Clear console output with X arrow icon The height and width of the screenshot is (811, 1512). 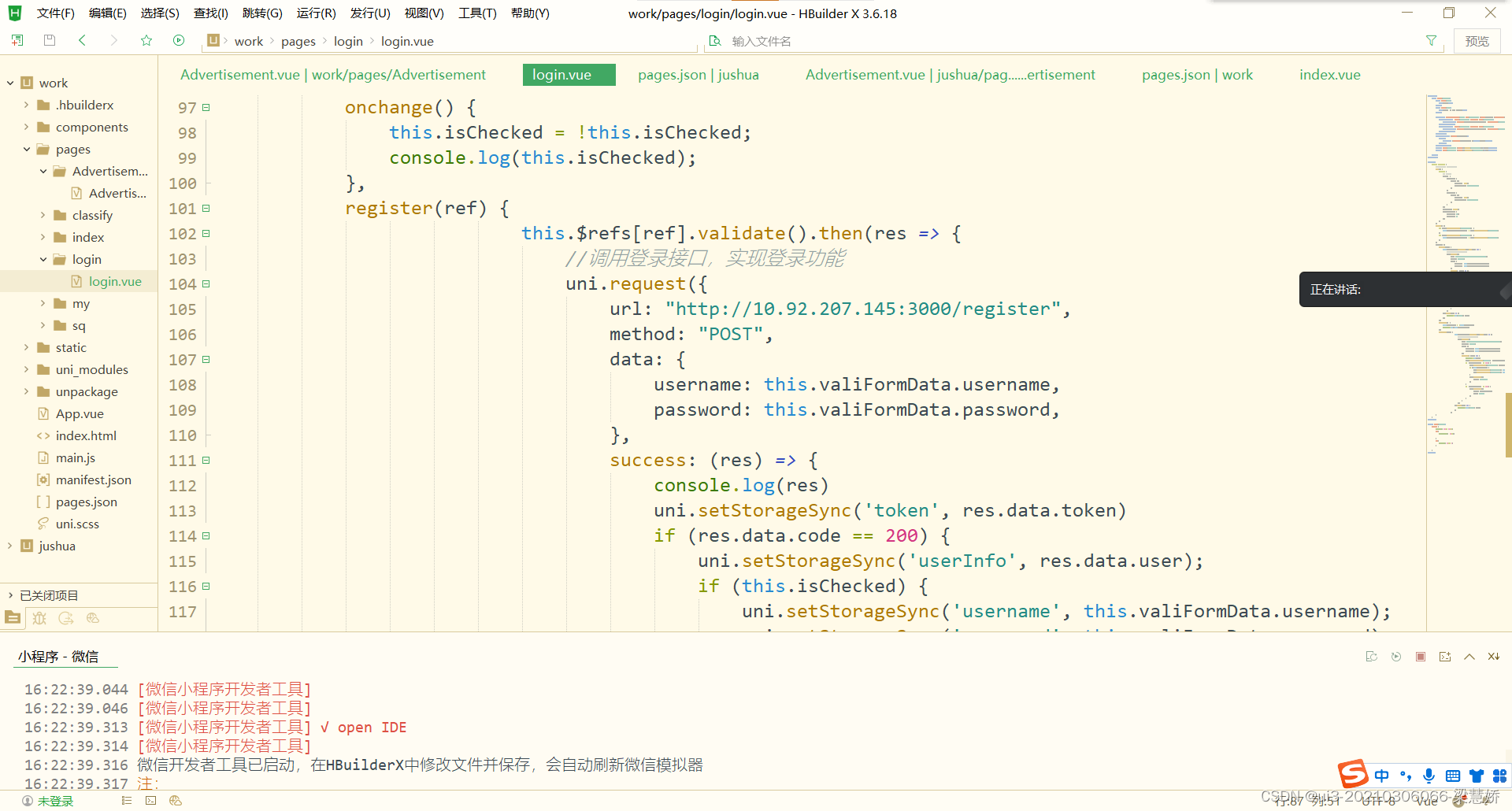[x=1494, y=657]
